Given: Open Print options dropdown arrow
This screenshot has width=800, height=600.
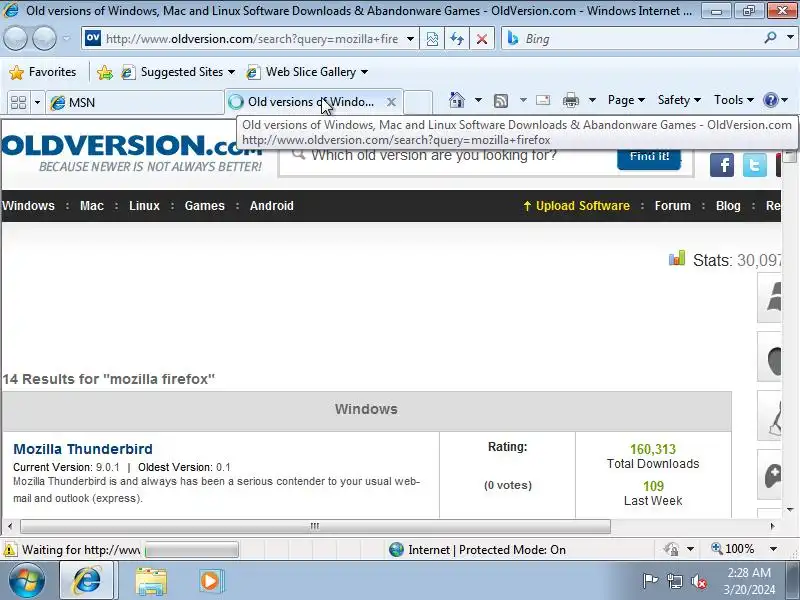Looking at the screenshot, I should (x=592, y=100).
